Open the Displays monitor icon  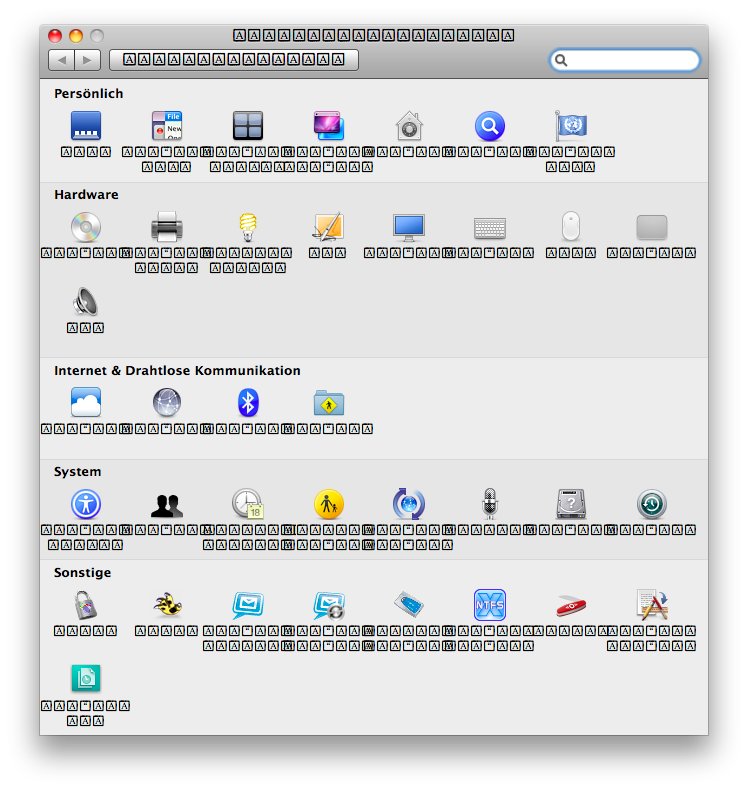409,227
